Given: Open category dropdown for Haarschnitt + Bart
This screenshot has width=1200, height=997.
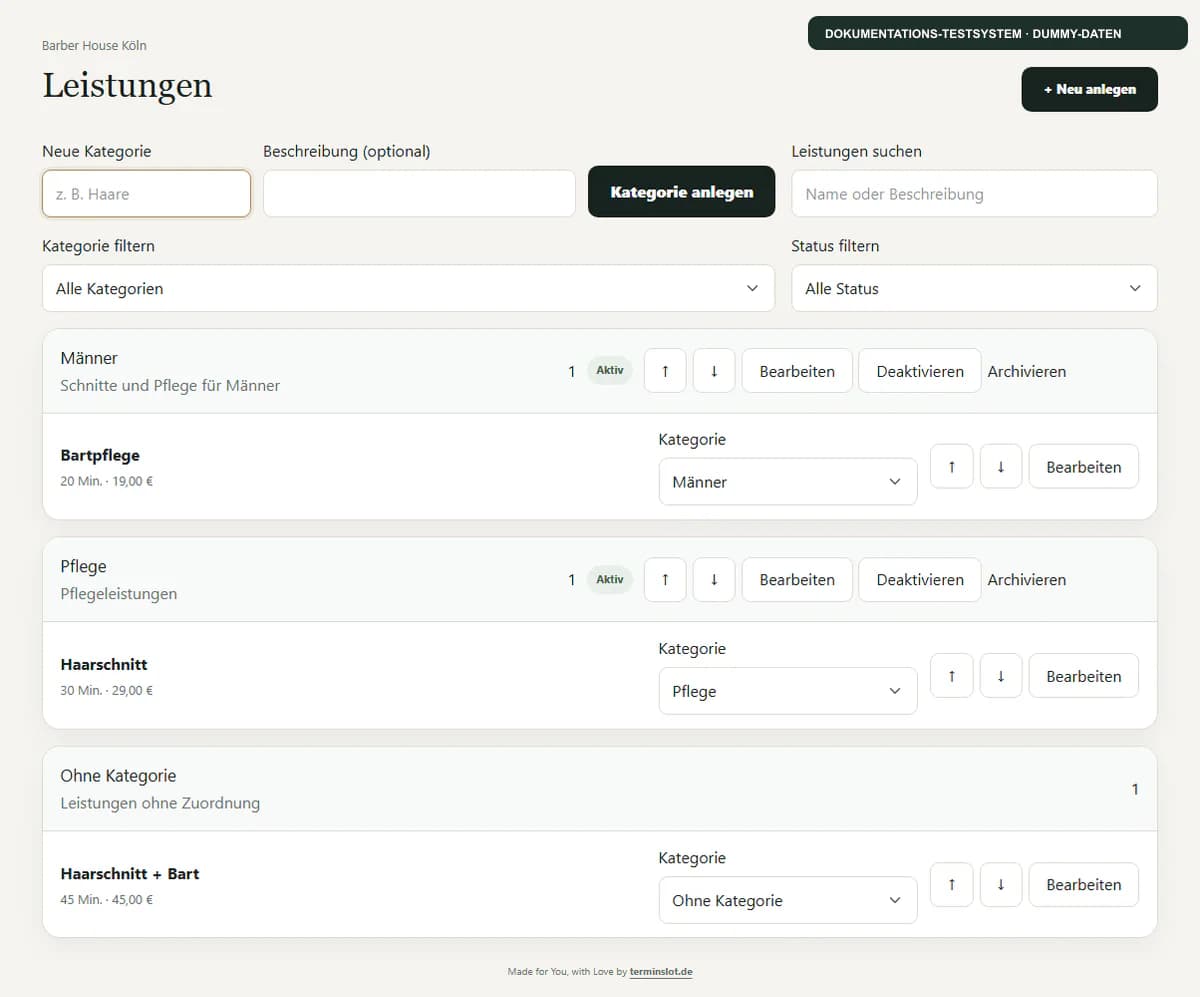Looking at the screenshot, I should [788, 901].
